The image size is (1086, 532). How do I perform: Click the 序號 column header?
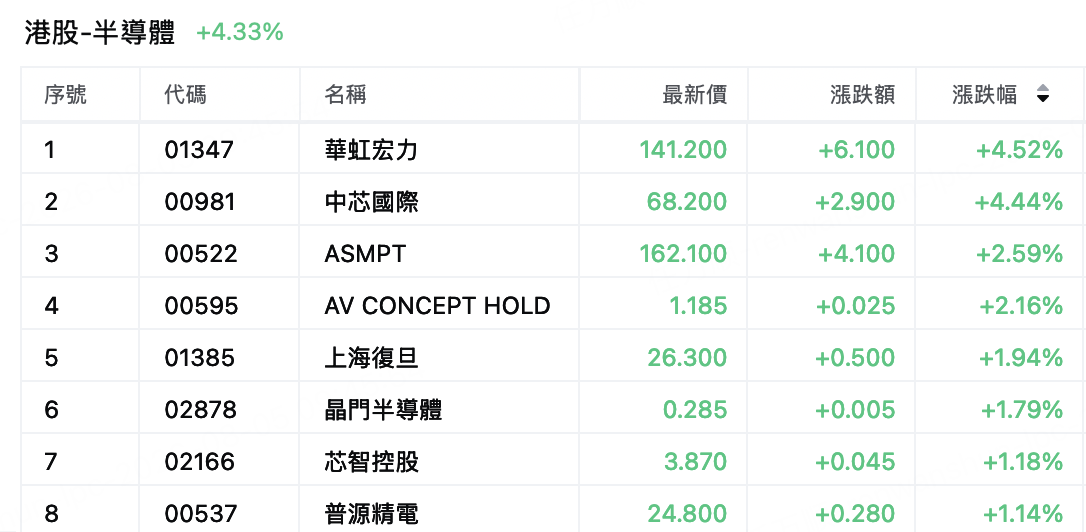point(66,94)
